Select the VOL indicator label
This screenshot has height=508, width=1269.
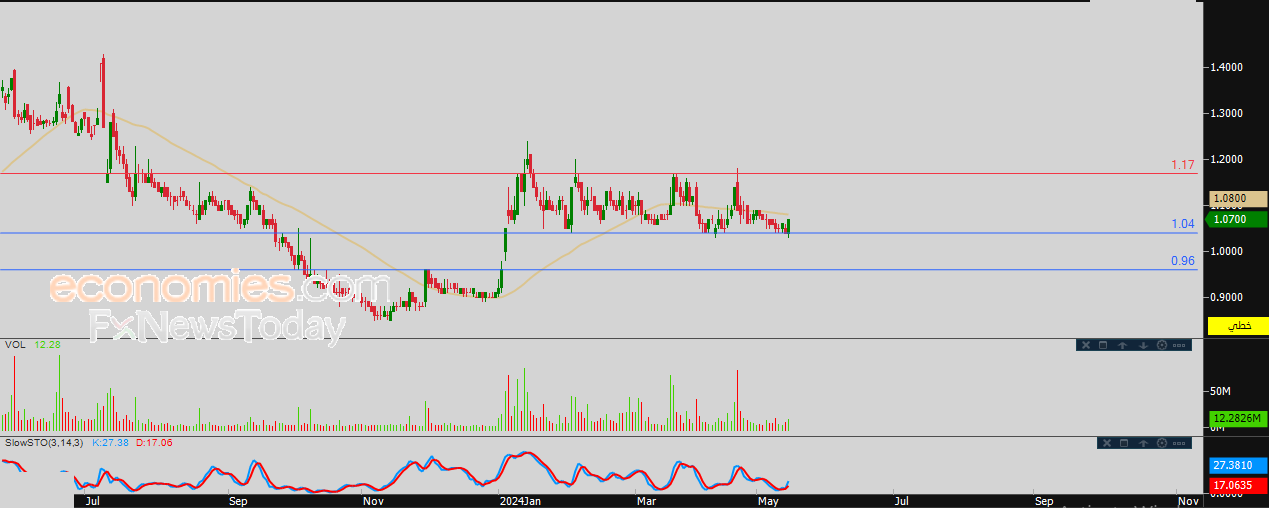(15, 345)
